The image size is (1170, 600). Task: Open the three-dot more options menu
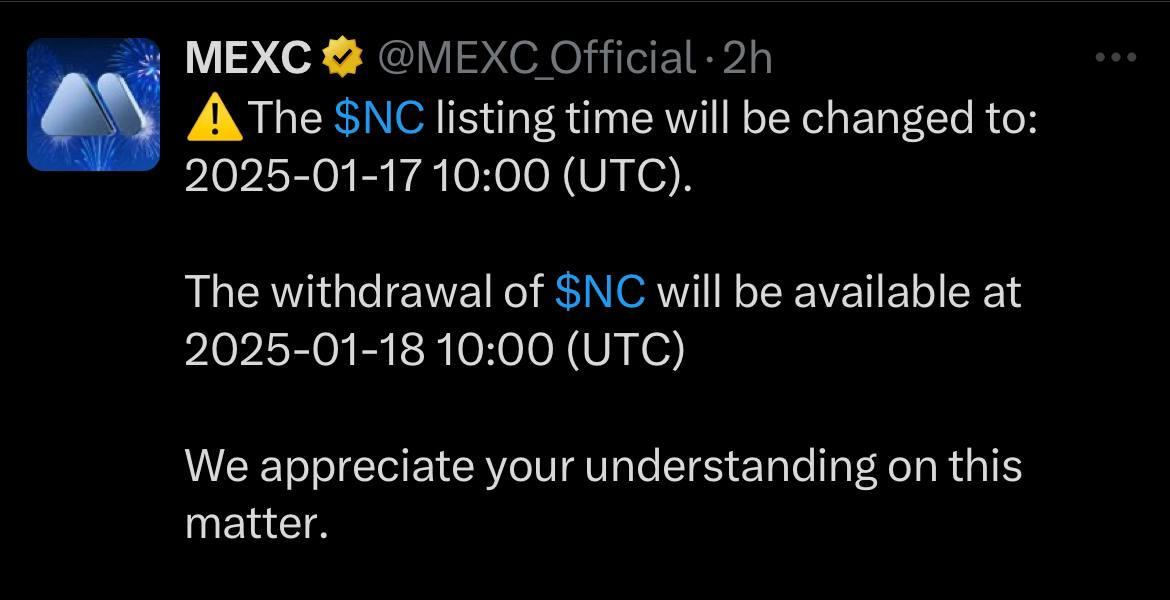(x=1116, y=58)
